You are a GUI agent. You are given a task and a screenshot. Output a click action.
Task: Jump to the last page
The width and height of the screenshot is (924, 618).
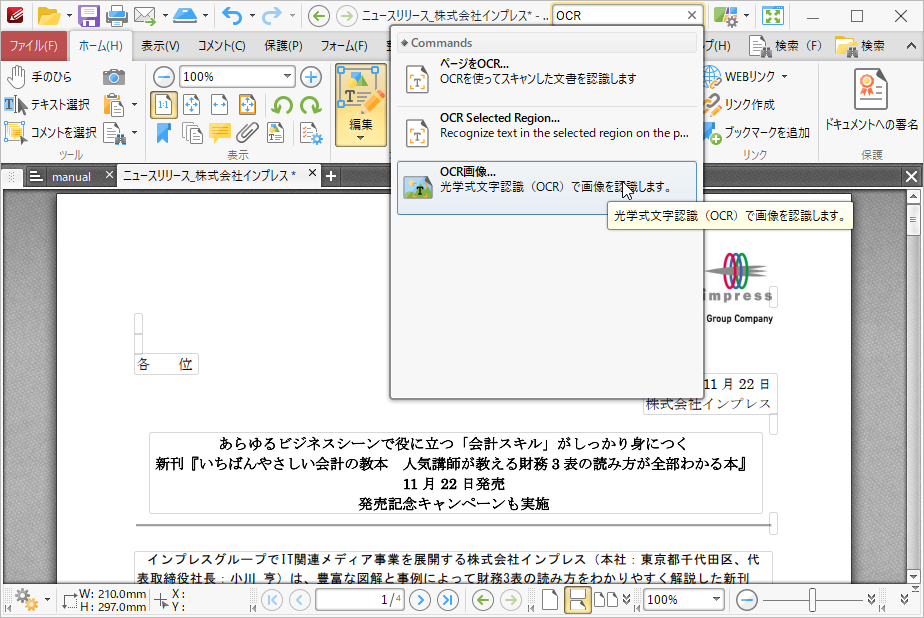(x=448, y=600)
